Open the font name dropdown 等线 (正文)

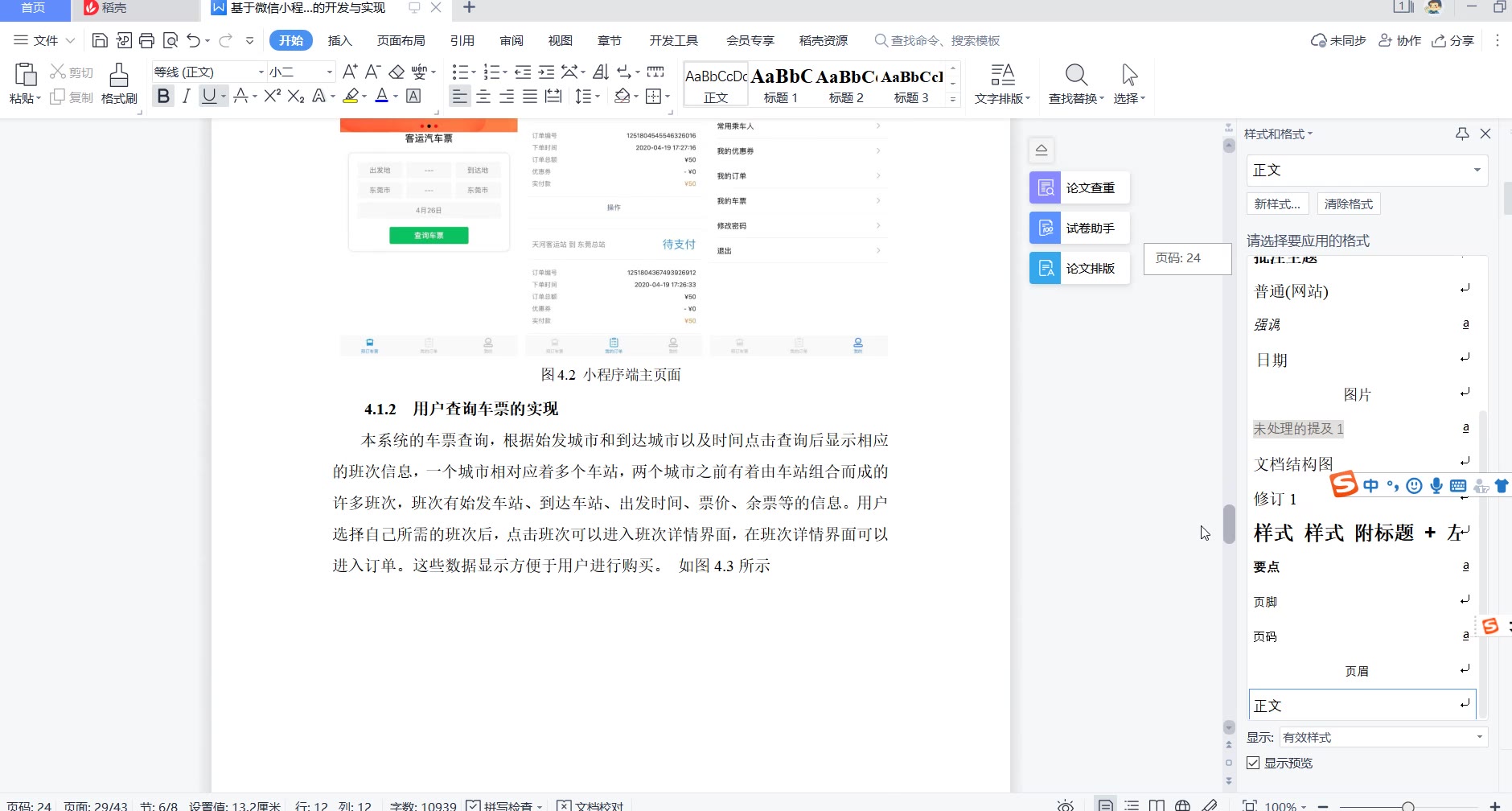261,72
